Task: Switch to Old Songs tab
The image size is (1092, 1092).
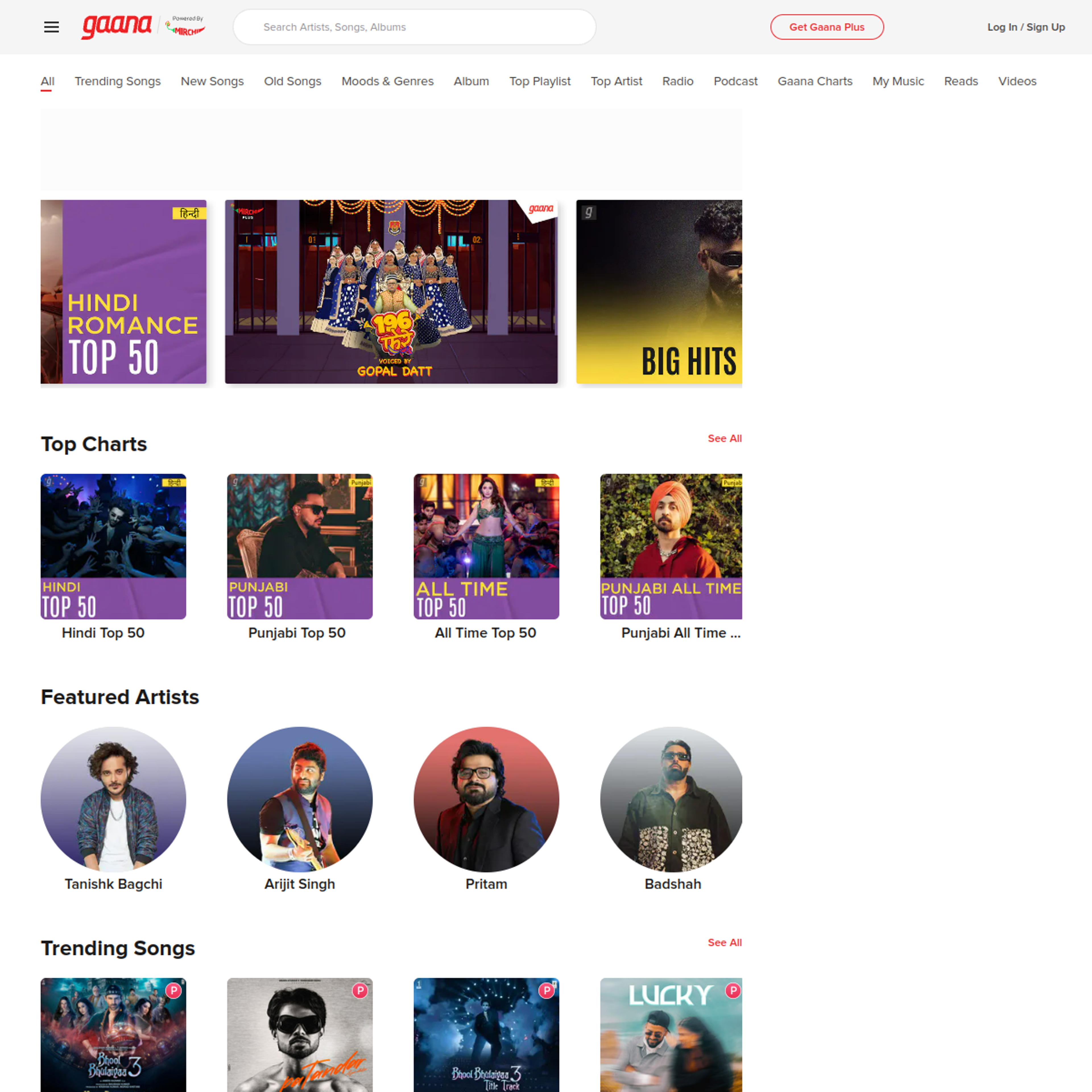Action: (292, 81)
